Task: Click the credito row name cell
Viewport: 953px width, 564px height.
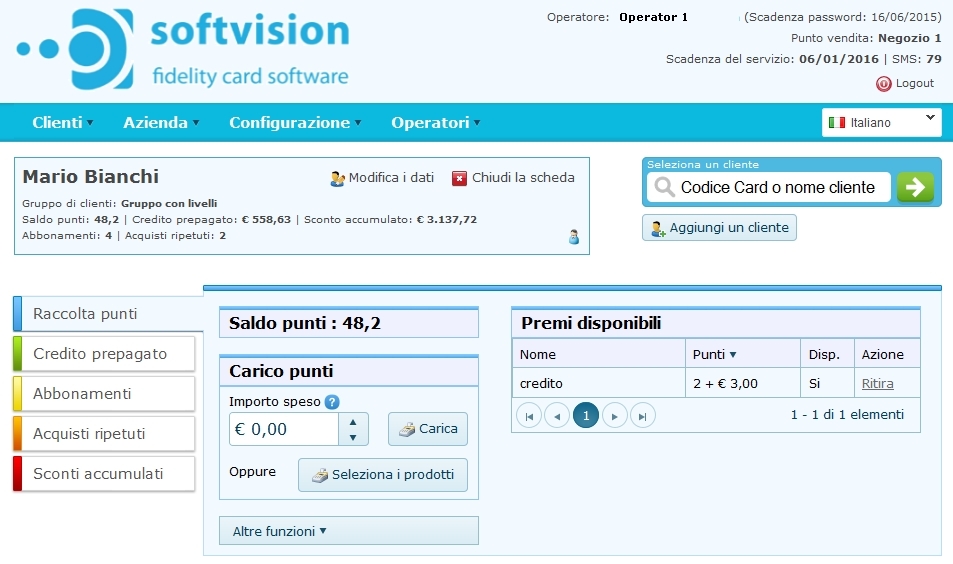Action: click(x=599, y=383)
